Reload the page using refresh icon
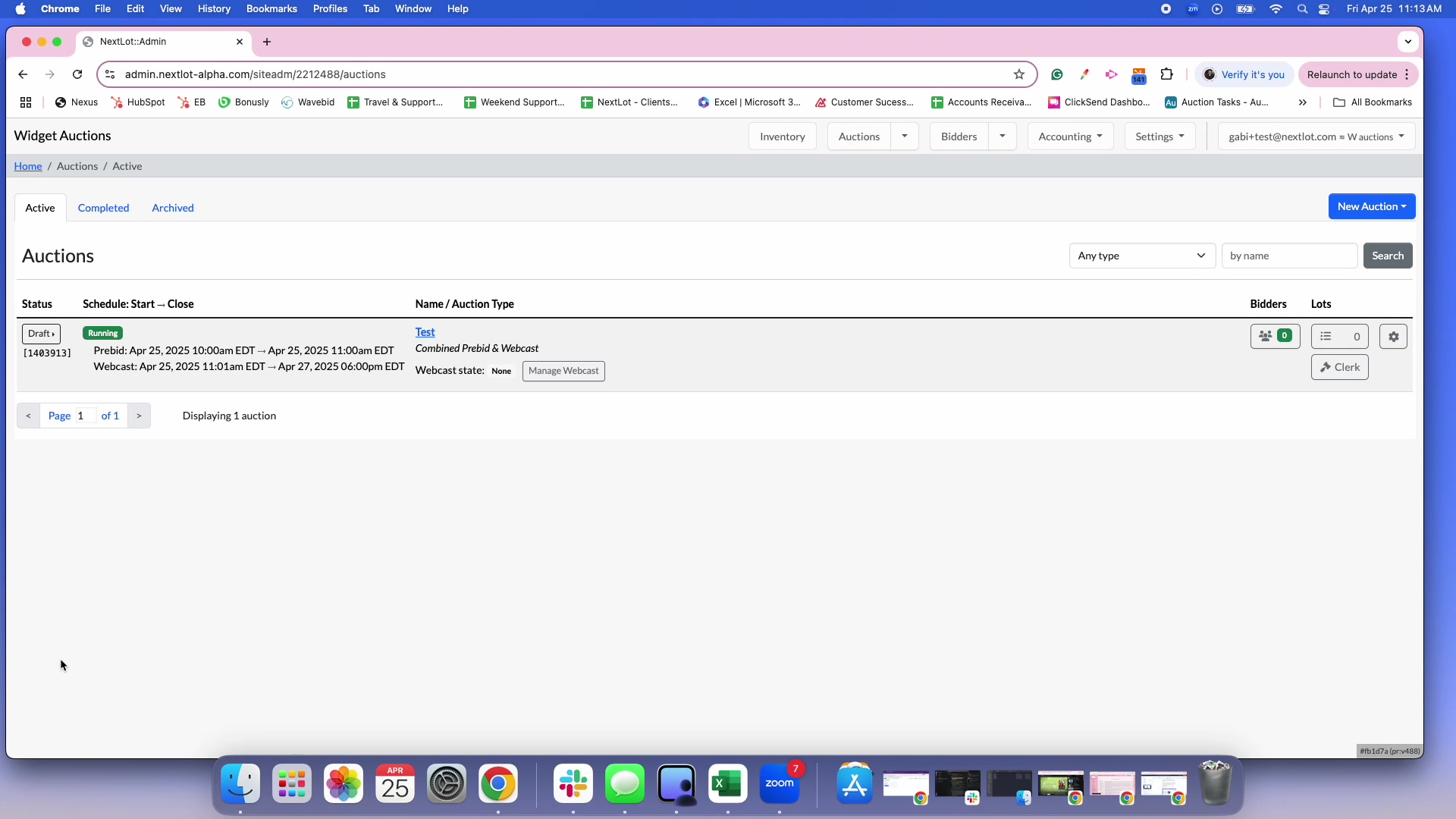1456x819 pixels. coord(77,74)
